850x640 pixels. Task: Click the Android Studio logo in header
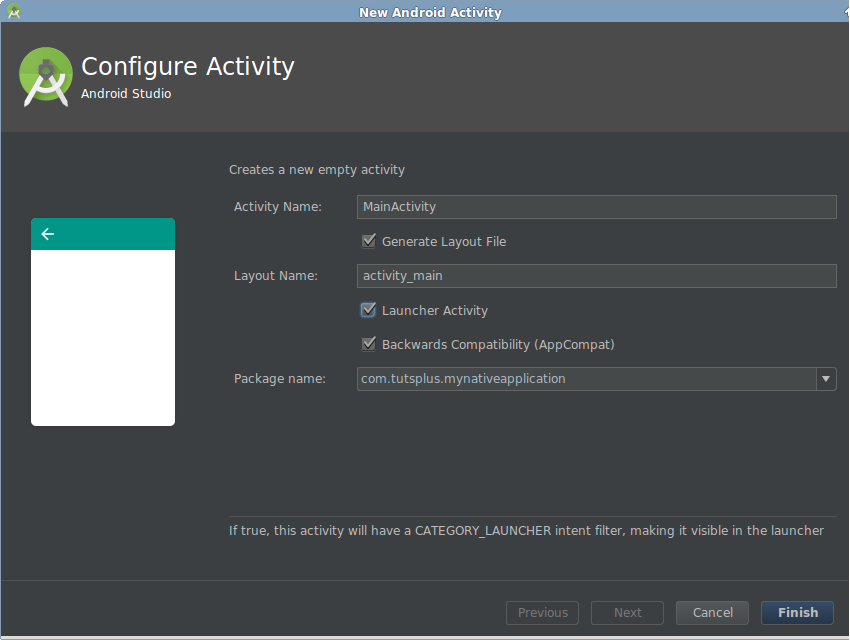46,77
